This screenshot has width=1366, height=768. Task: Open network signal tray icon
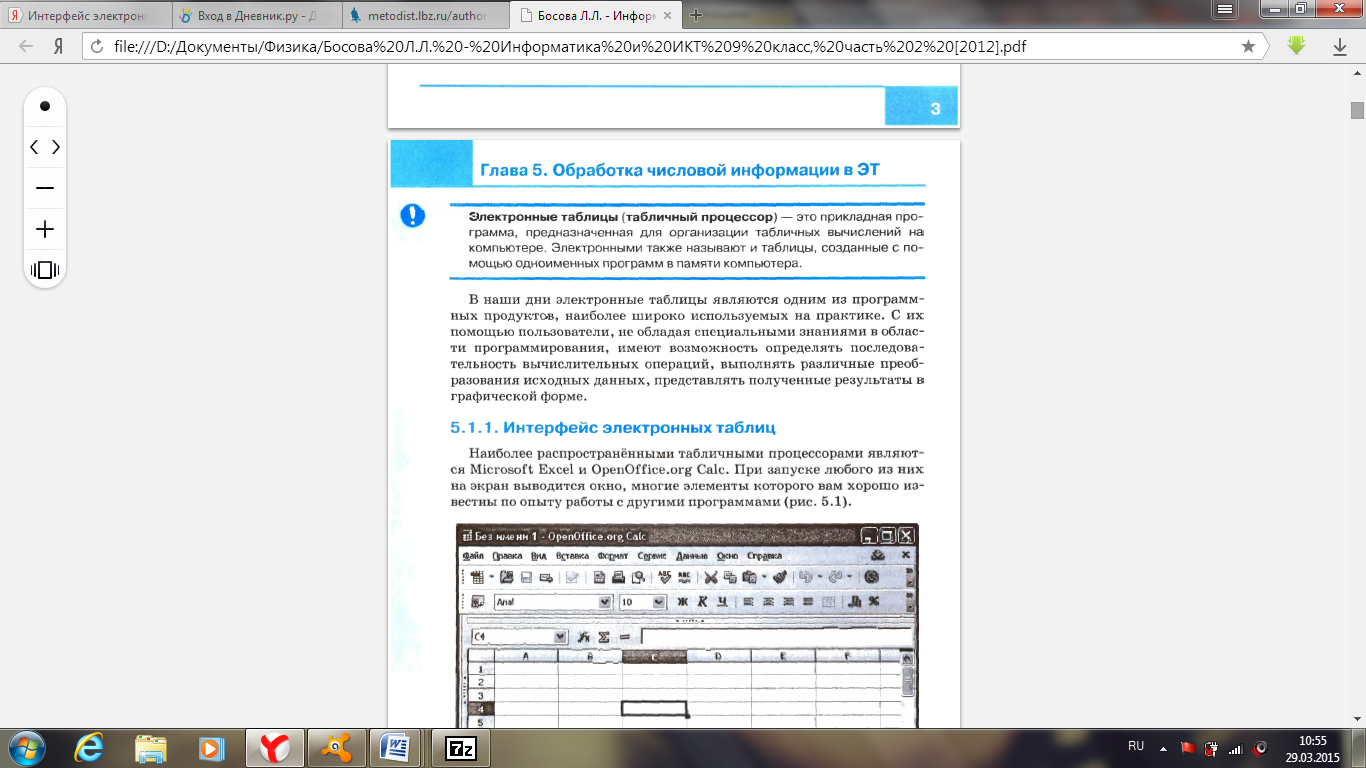[x=1236, y=748]
